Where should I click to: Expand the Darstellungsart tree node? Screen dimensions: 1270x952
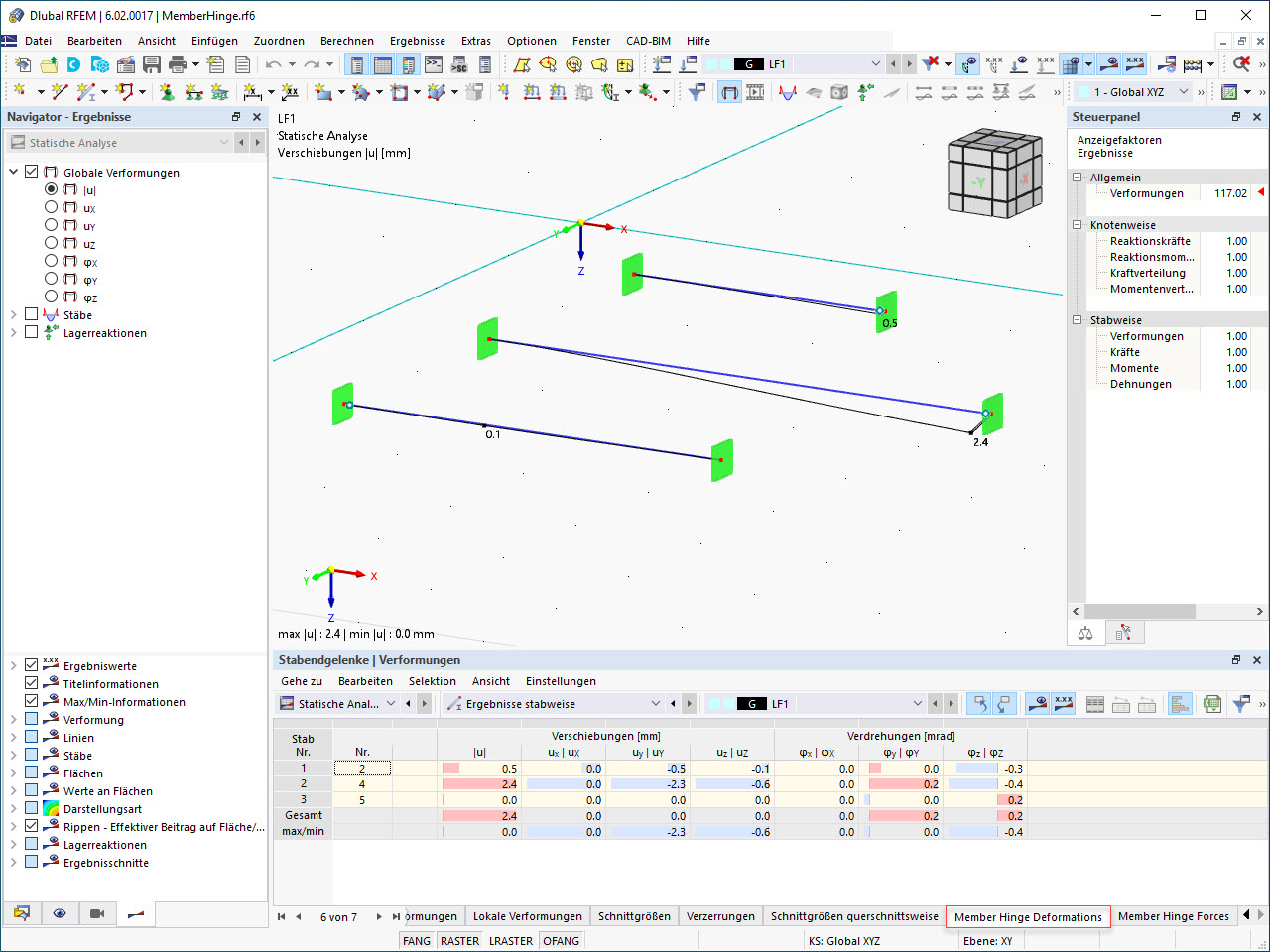13,808
